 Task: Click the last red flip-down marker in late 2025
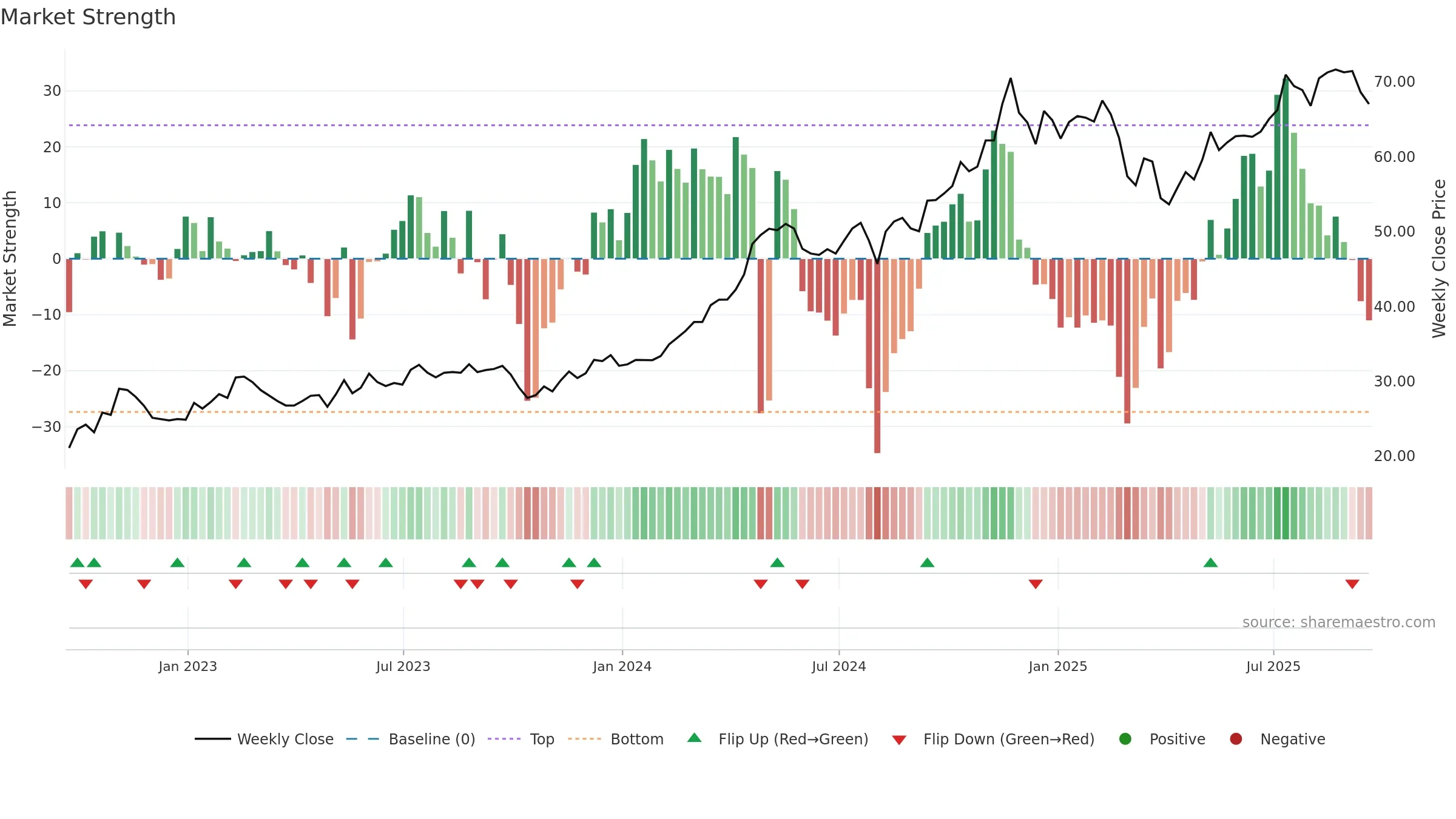pos(1352,584)
